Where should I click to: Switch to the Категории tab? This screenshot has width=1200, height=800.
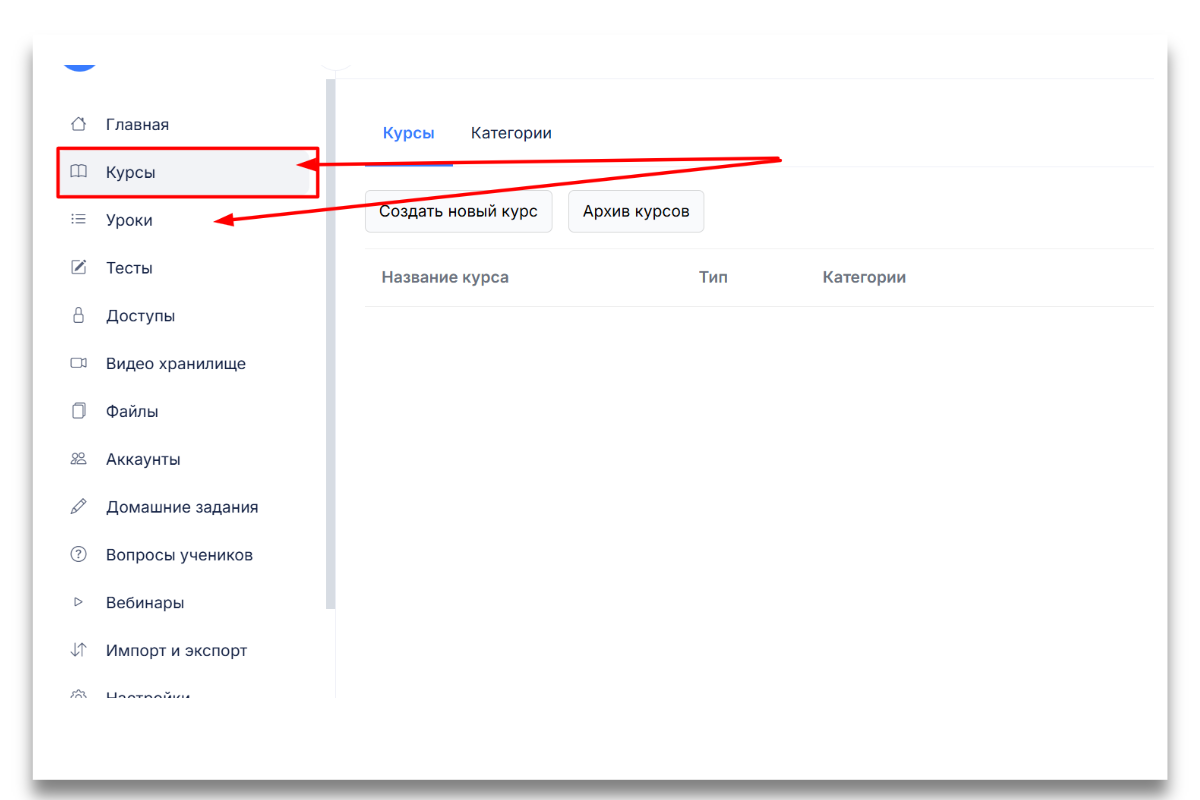(511, 133)
